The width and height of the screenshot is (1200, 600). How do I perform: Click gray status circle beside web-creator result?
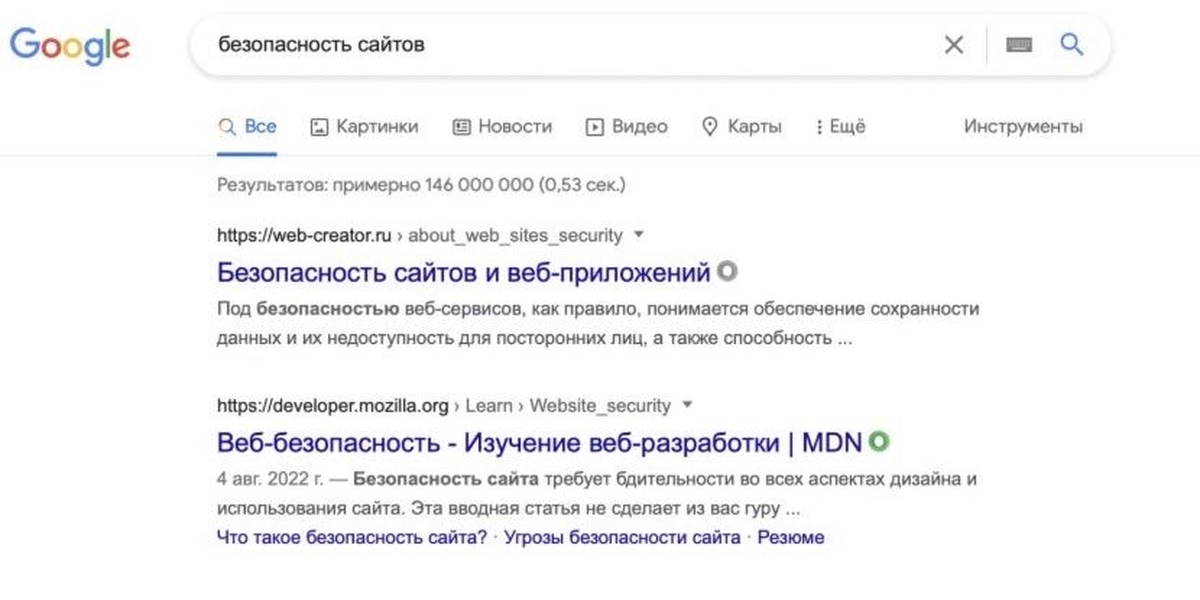coord(728,271)
